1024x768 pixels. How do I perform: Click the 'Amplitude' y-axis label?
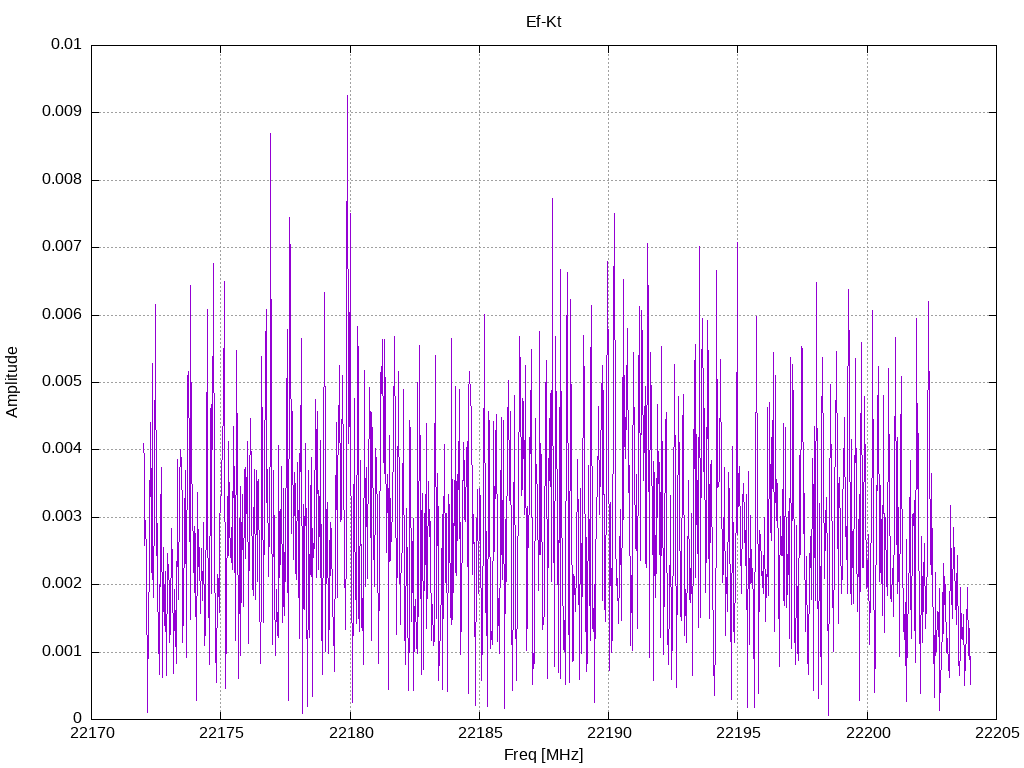click(12, 382)
